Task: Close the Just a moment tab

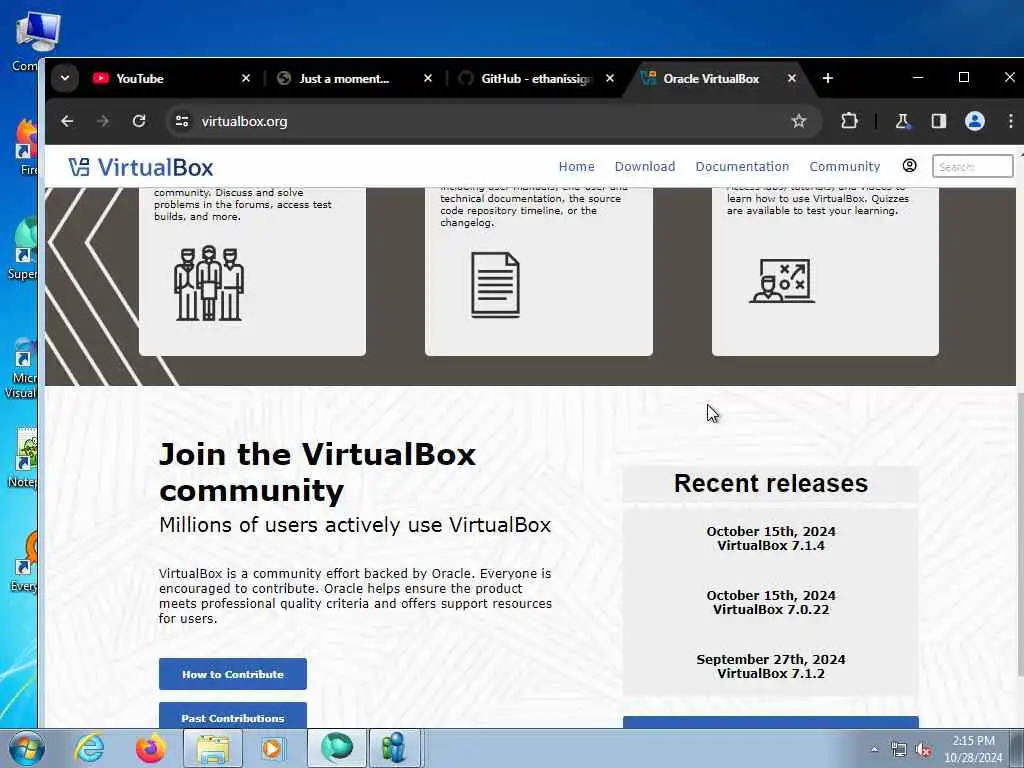Action: [428, 78]
